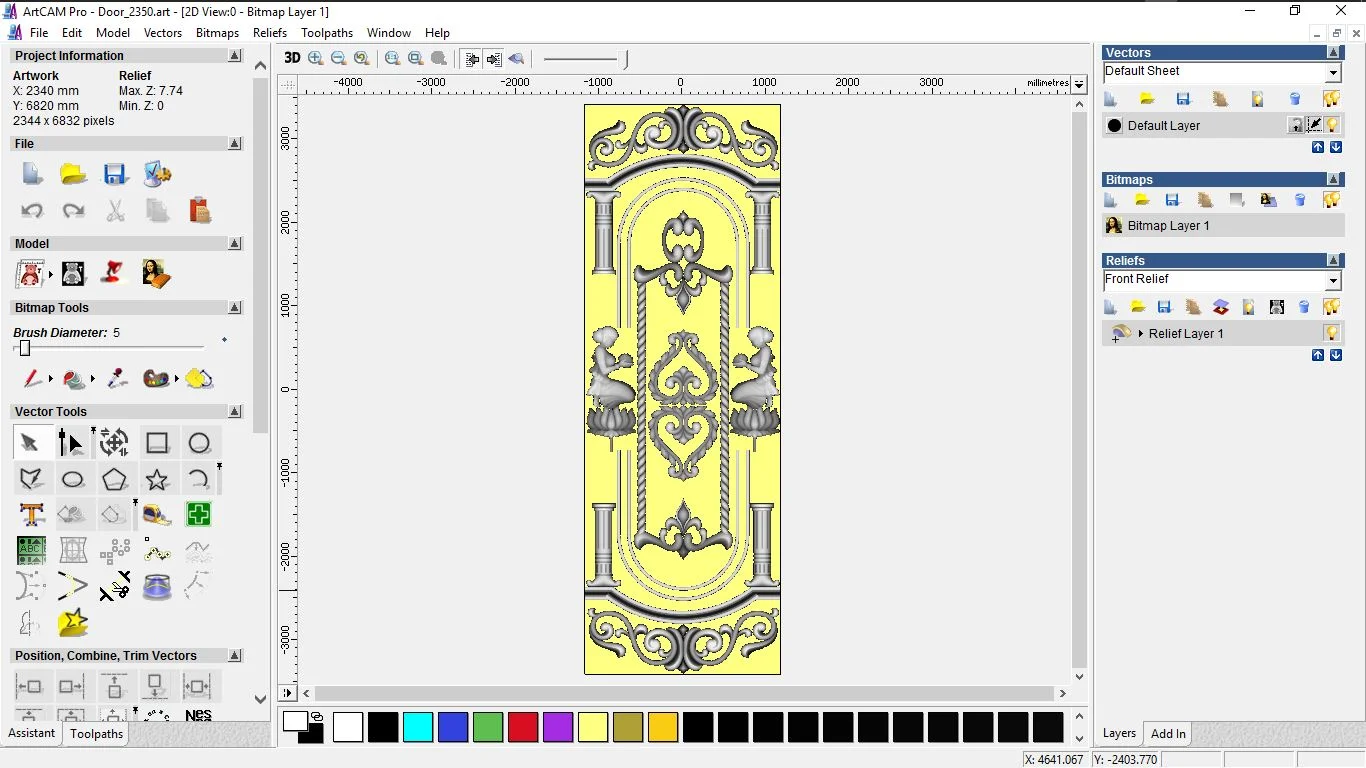This screenshot has height=768, width=1366.
Task: Open the Front Relief dropdown
Action: pyautogui.click(x=1333, y=281)
